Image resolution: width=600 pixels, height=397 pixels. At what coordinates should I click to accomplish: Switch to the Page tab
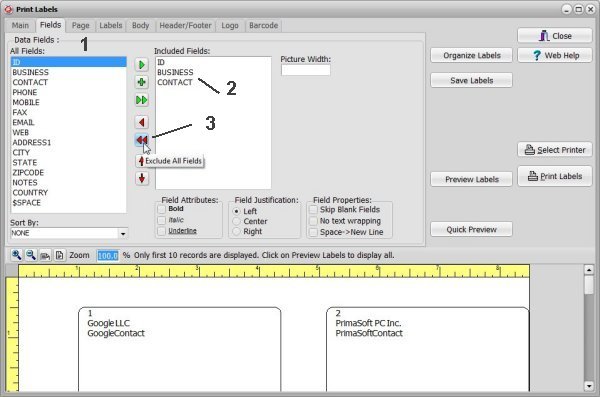tap(80, 26)
